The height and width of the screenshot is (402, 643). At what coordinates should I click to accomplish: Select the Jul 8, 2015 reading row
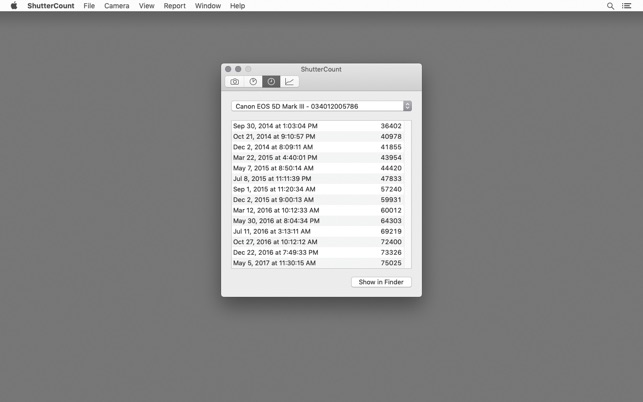318,178
